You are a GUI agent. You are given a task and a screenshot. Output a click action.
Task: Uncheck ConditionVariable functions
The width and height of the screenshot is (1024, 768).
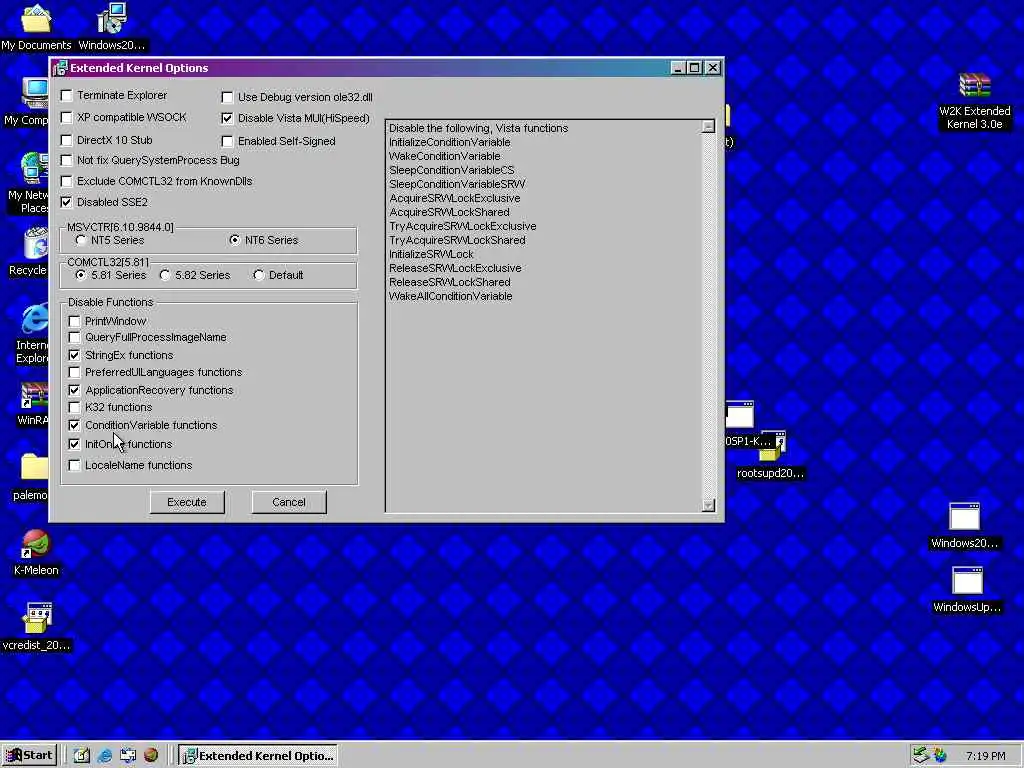pos(74,425)
